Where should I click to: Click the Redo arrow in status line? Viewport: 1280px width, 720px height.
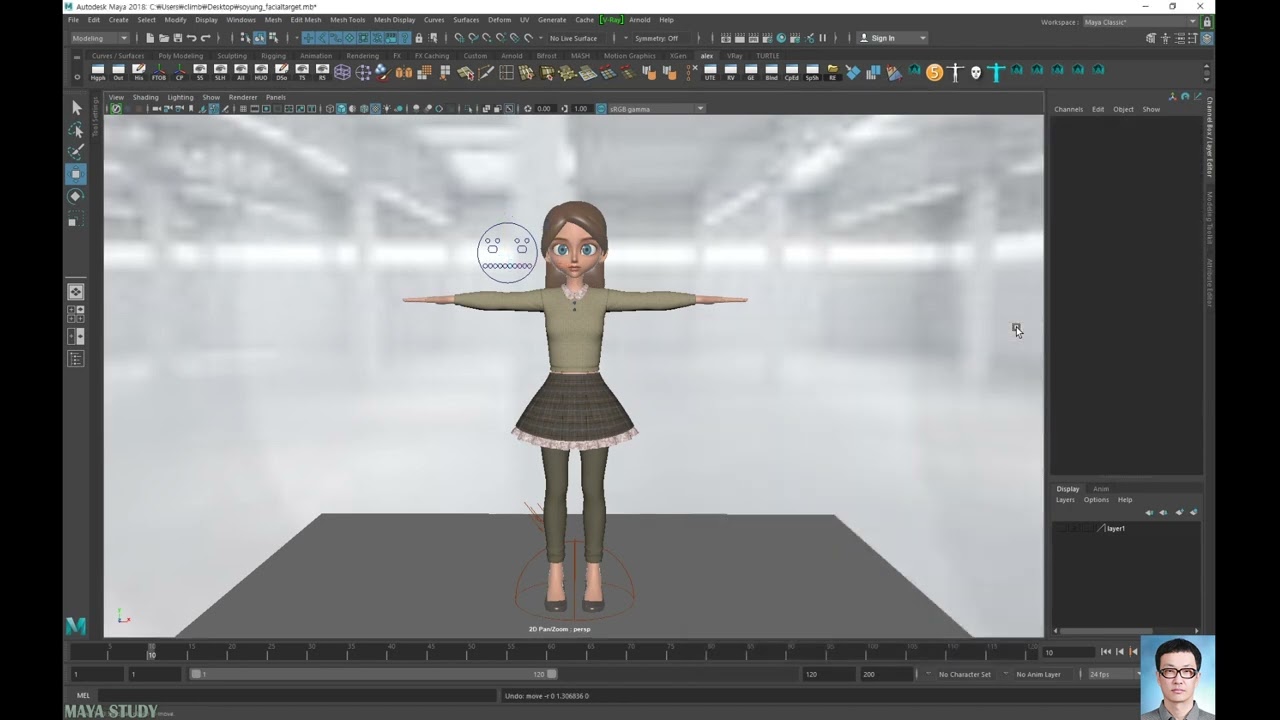coord(205,38)
